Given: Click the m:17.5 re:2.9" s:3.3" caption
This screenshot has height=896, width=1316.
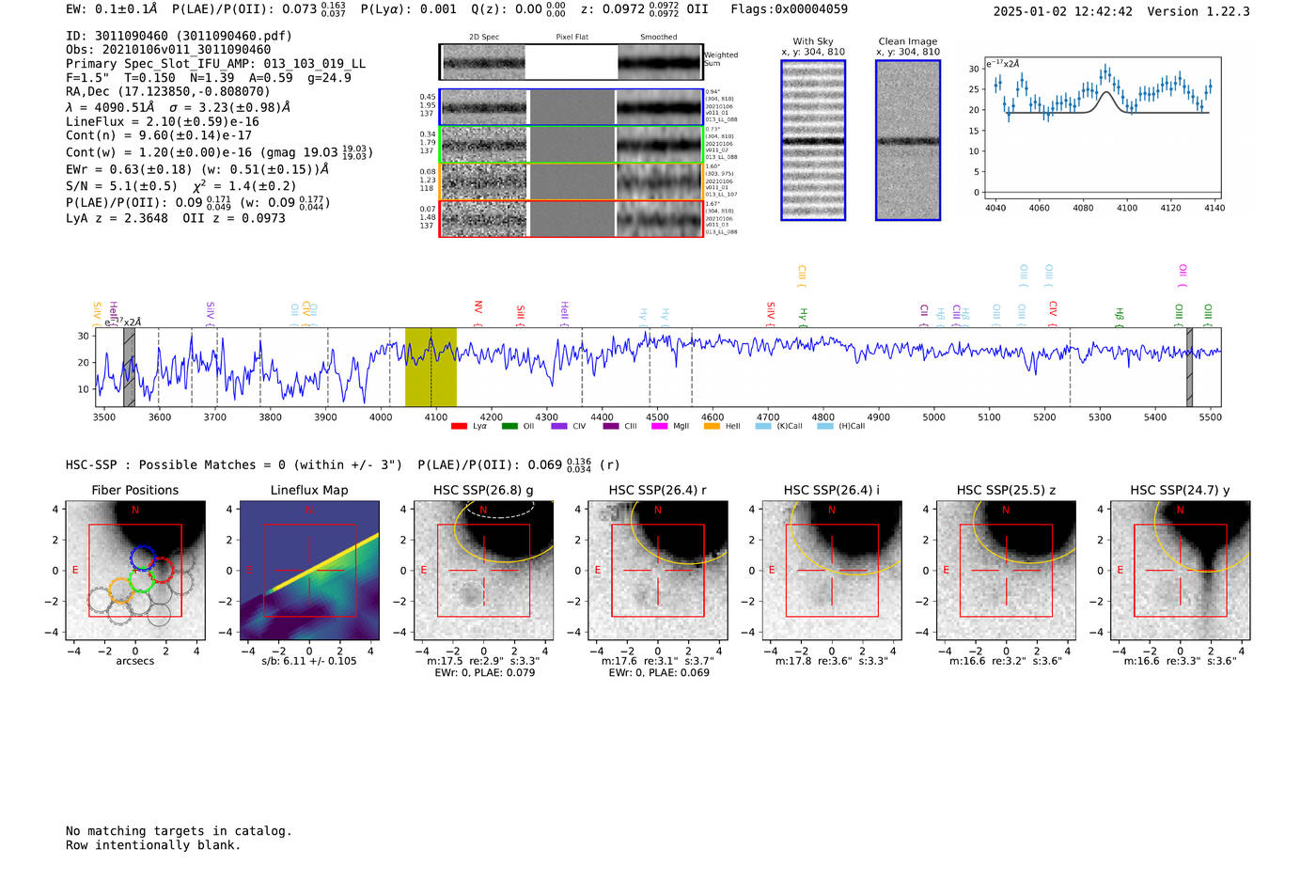Looking at the screenshot, I should (484, 661).
